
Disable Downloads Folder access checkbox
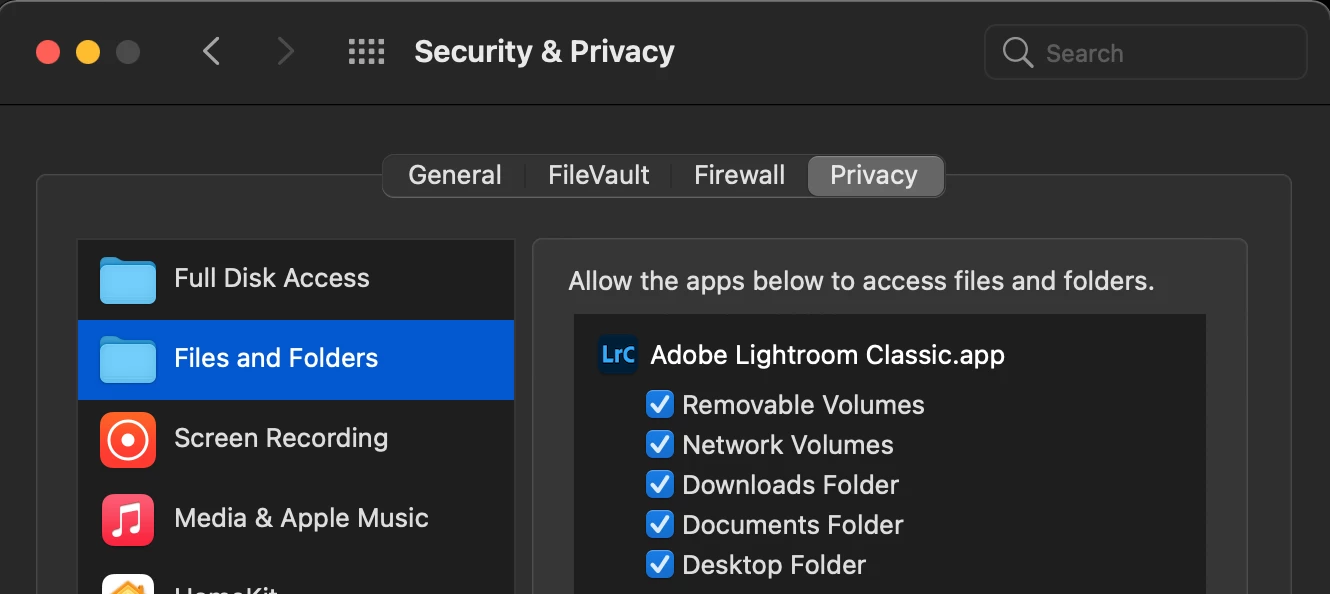coord(660,484)
